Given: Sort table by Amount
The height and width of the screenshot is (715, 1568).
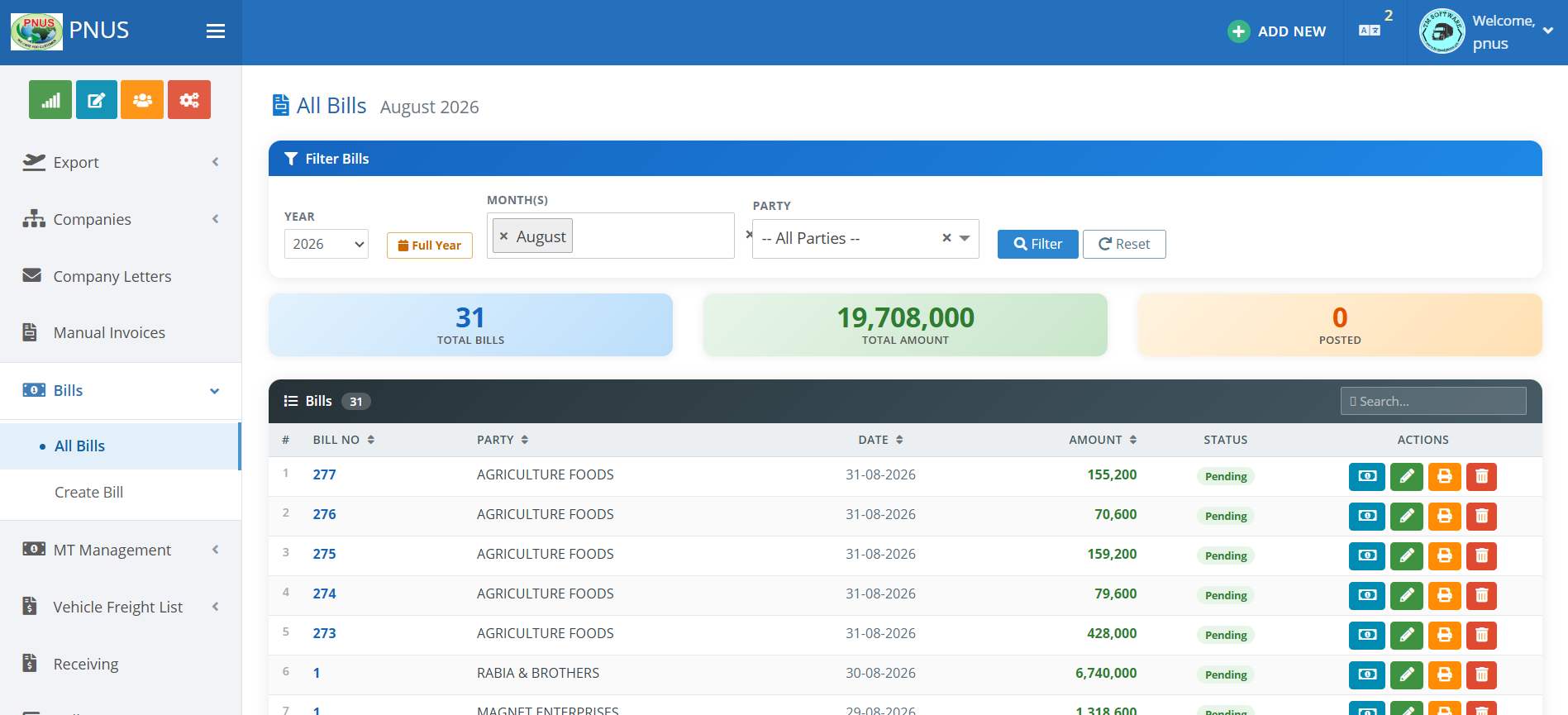Looking at the screenshot, I should point(1103,440).
